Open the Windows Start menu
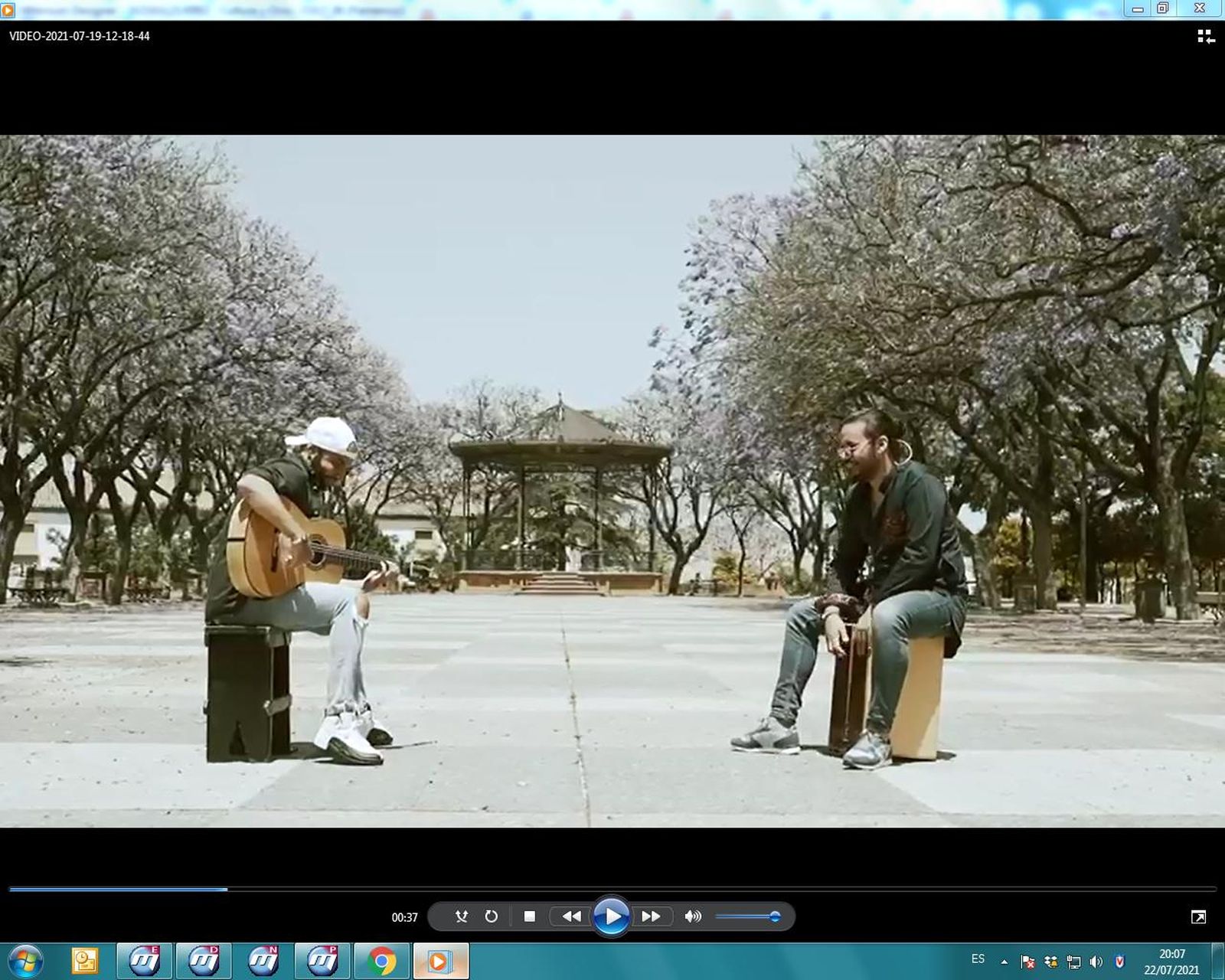 tap(23, 962)
